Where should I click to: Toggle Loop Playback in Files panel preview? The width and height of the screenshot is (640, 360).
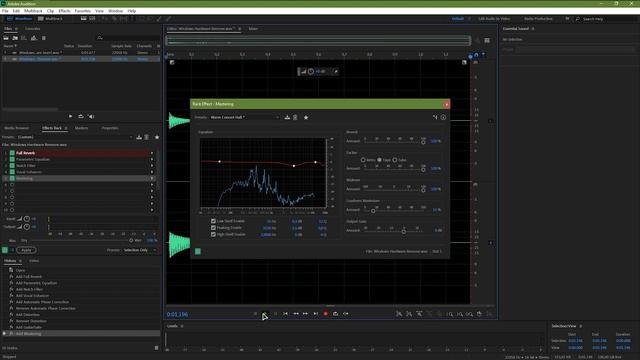[81, 116]
